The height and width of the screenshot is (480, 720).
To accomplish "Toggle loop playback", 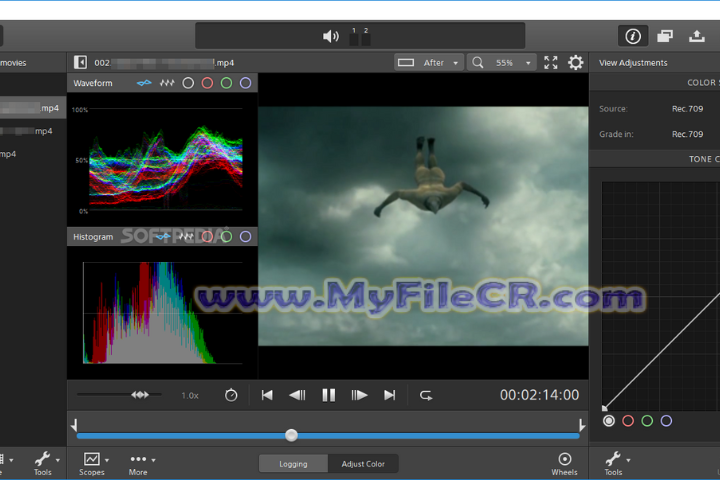I will (426, 395).
